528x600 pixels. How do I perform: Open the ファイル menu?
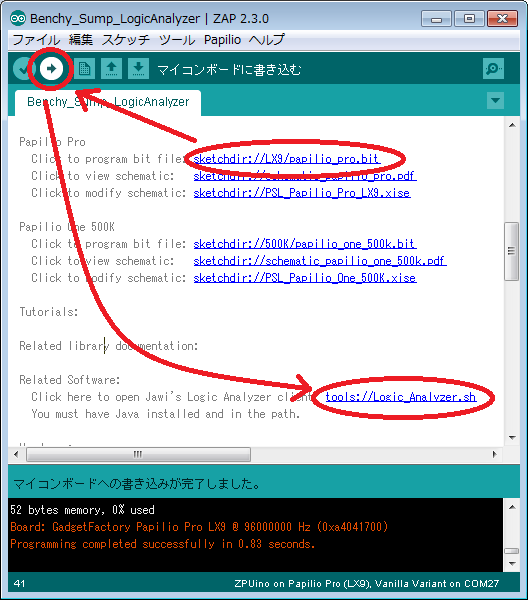pyautogui.click(x=36, y=39)
